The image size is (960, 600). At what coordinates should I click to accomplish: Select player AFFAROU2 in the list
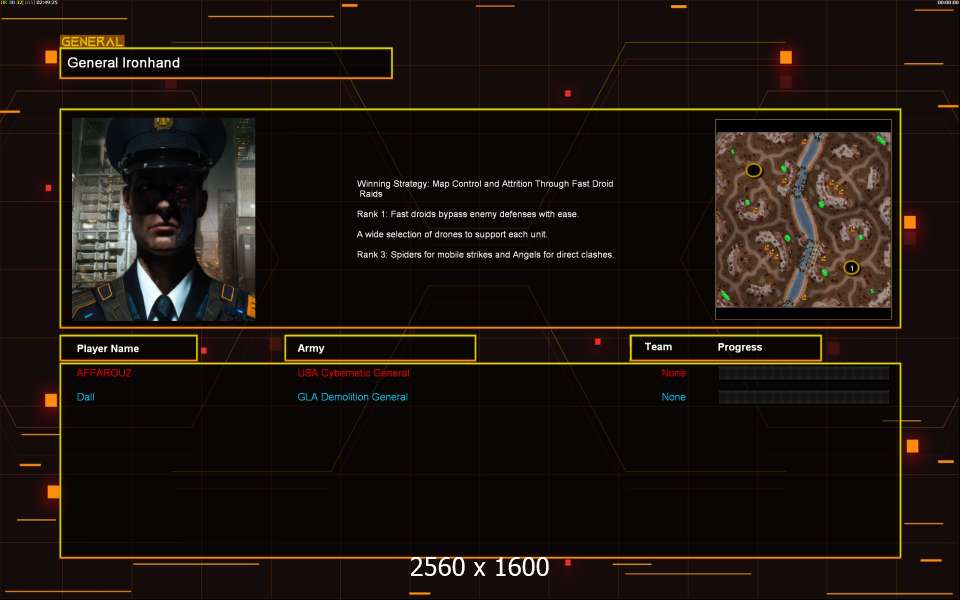(x=104, y=373)
